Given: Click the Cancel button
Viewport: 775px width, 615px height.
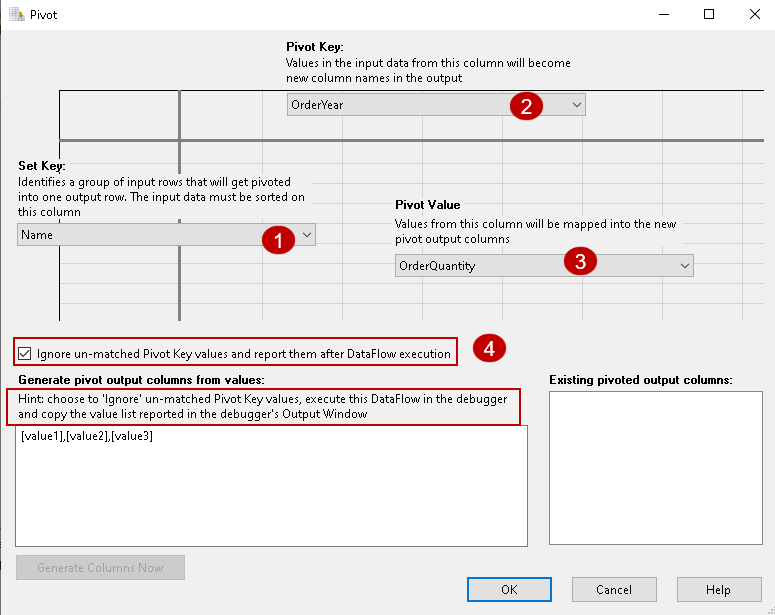Looking at the screenshot, I should click(614, 590).
